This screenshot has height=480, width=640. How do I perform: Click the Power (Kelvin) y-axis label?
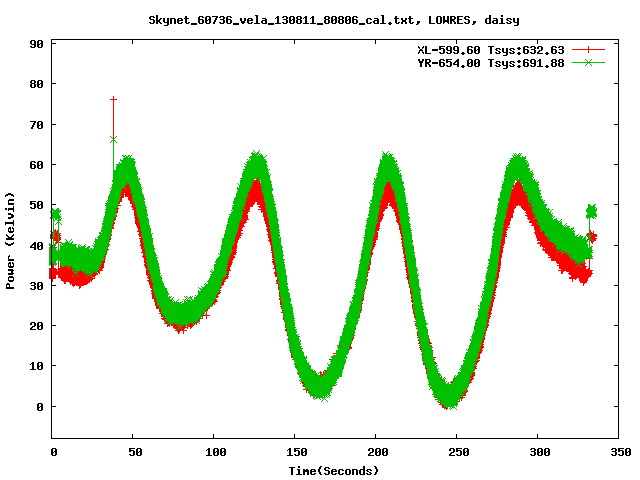point(10,241)
